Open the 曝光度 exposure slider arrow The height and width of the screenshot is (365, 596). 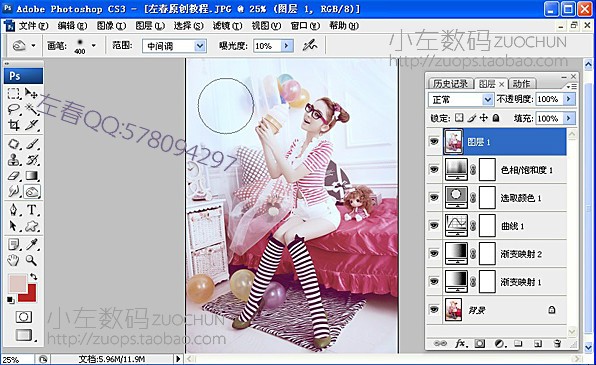(x=287, y=46)
